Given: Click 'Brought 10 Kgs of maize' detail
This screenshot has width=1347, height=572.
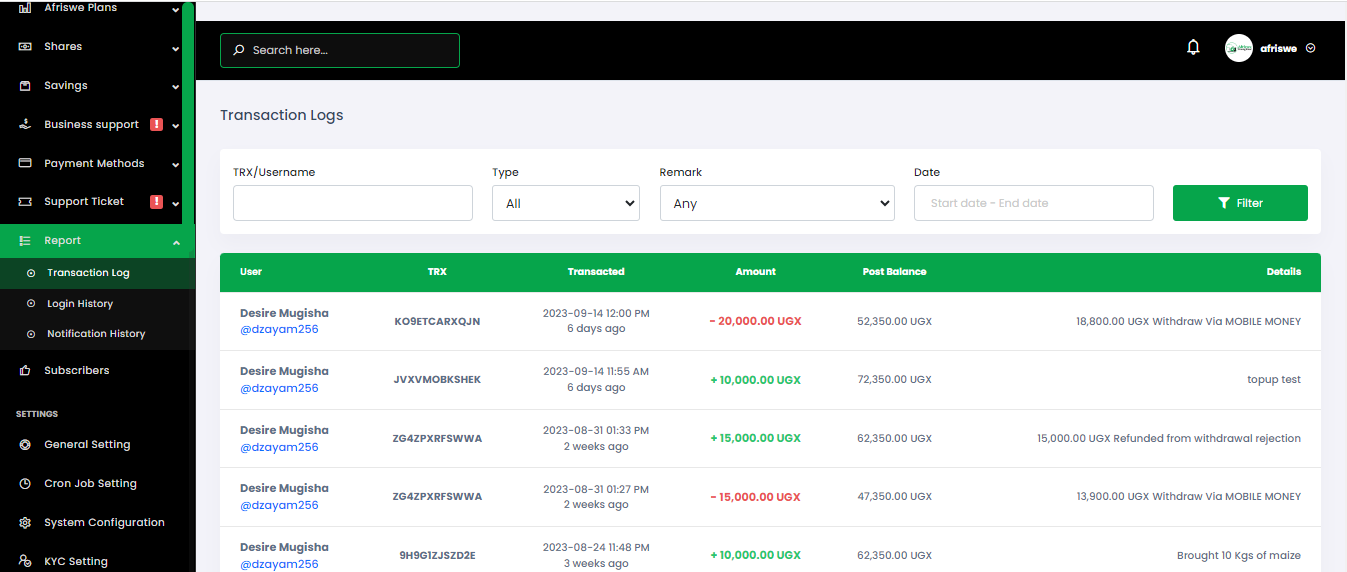Looking at the screenshot, I should click(1239, 555).
